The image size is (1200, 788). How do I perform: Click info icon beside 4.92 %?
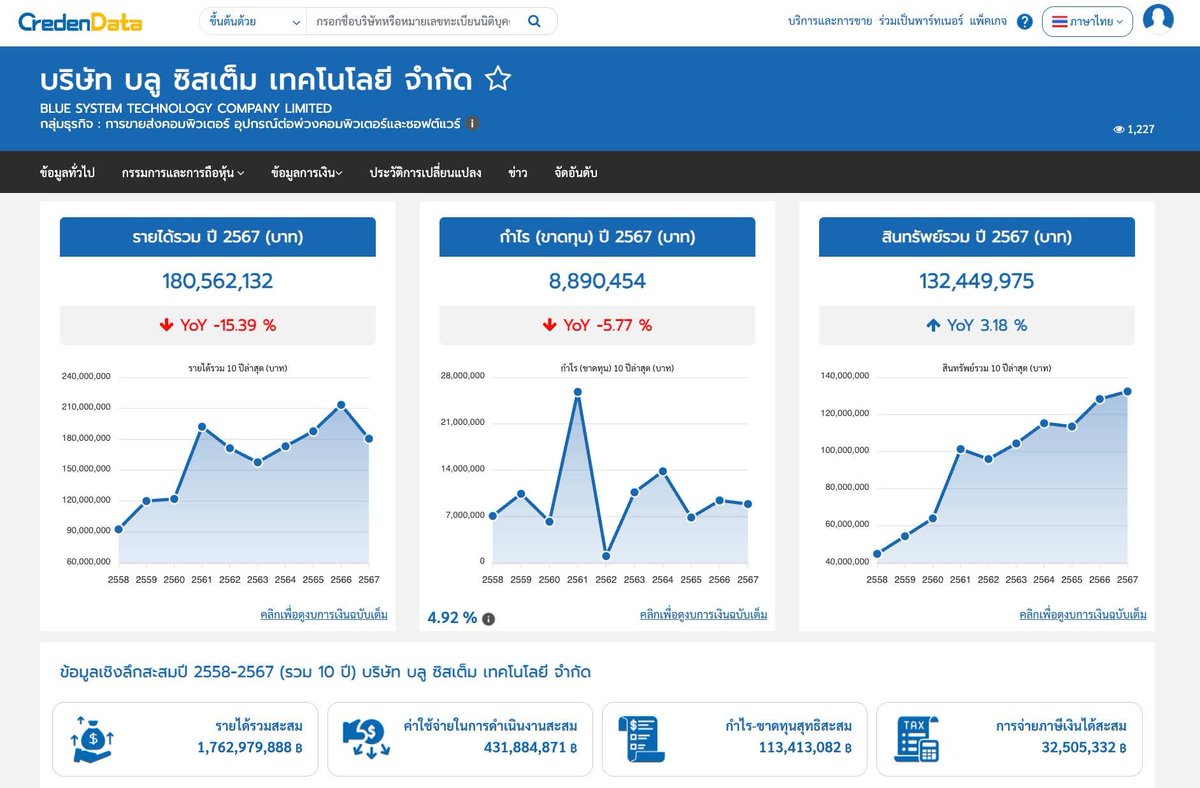point(488,619)
